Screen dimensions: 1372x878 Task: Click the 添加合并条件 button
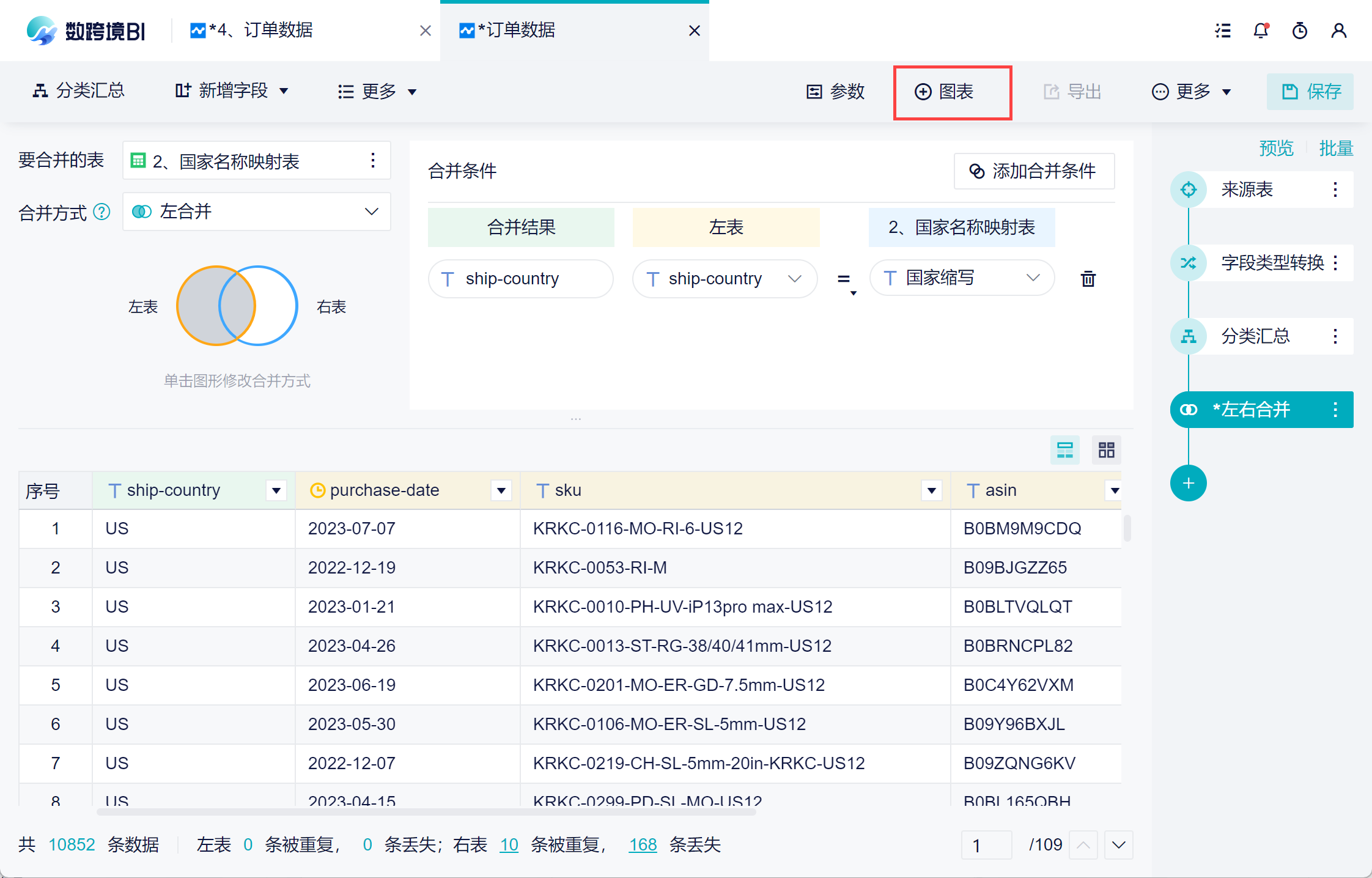pyautogui.click(x=1034, y=171)
